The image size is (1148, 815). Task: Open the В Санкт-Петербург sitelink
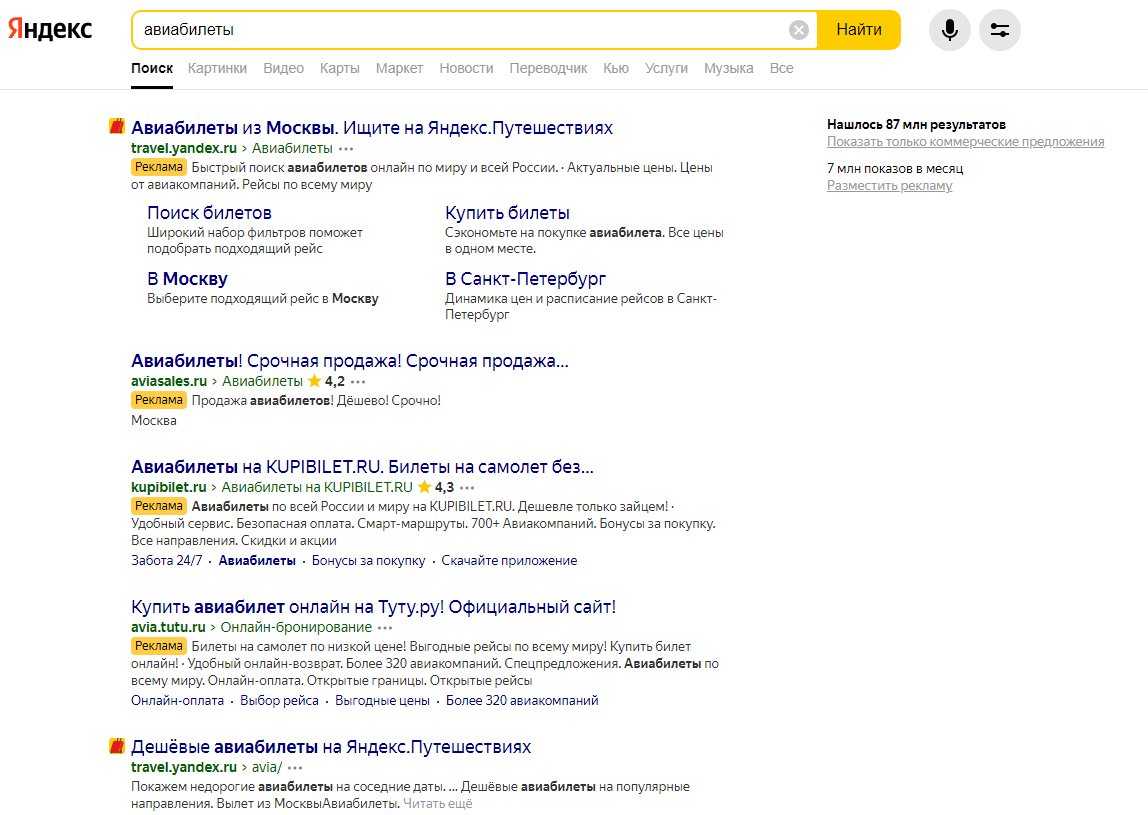pyautogui.click(x=525, y=279)
